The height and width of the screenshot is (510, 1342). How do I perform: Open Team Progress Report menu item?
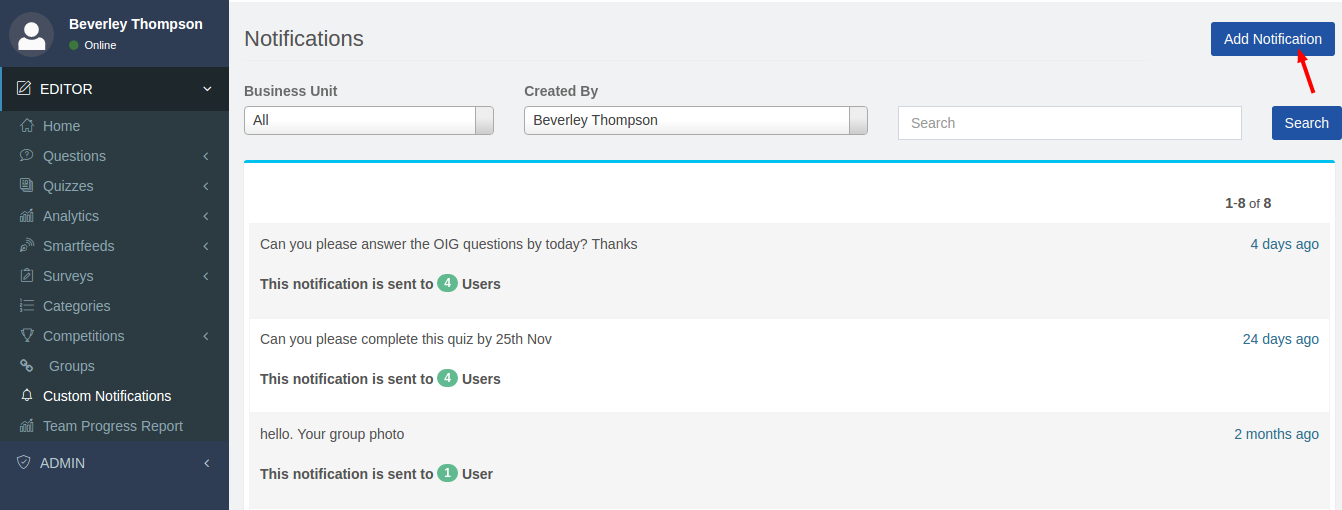pos(112,426)
